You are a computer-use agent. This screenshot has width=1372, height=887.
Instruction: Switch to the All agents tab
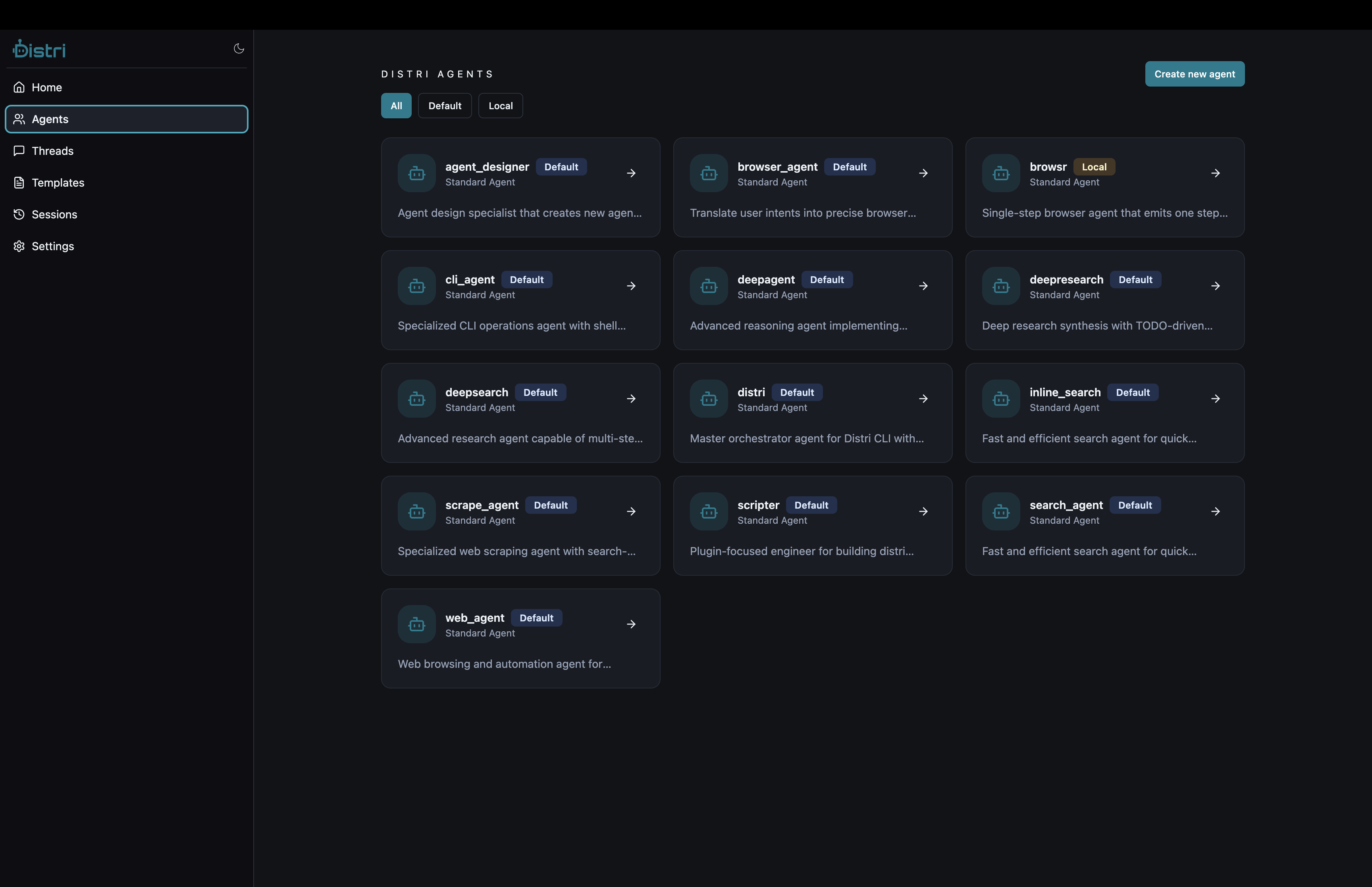[396, 105]
